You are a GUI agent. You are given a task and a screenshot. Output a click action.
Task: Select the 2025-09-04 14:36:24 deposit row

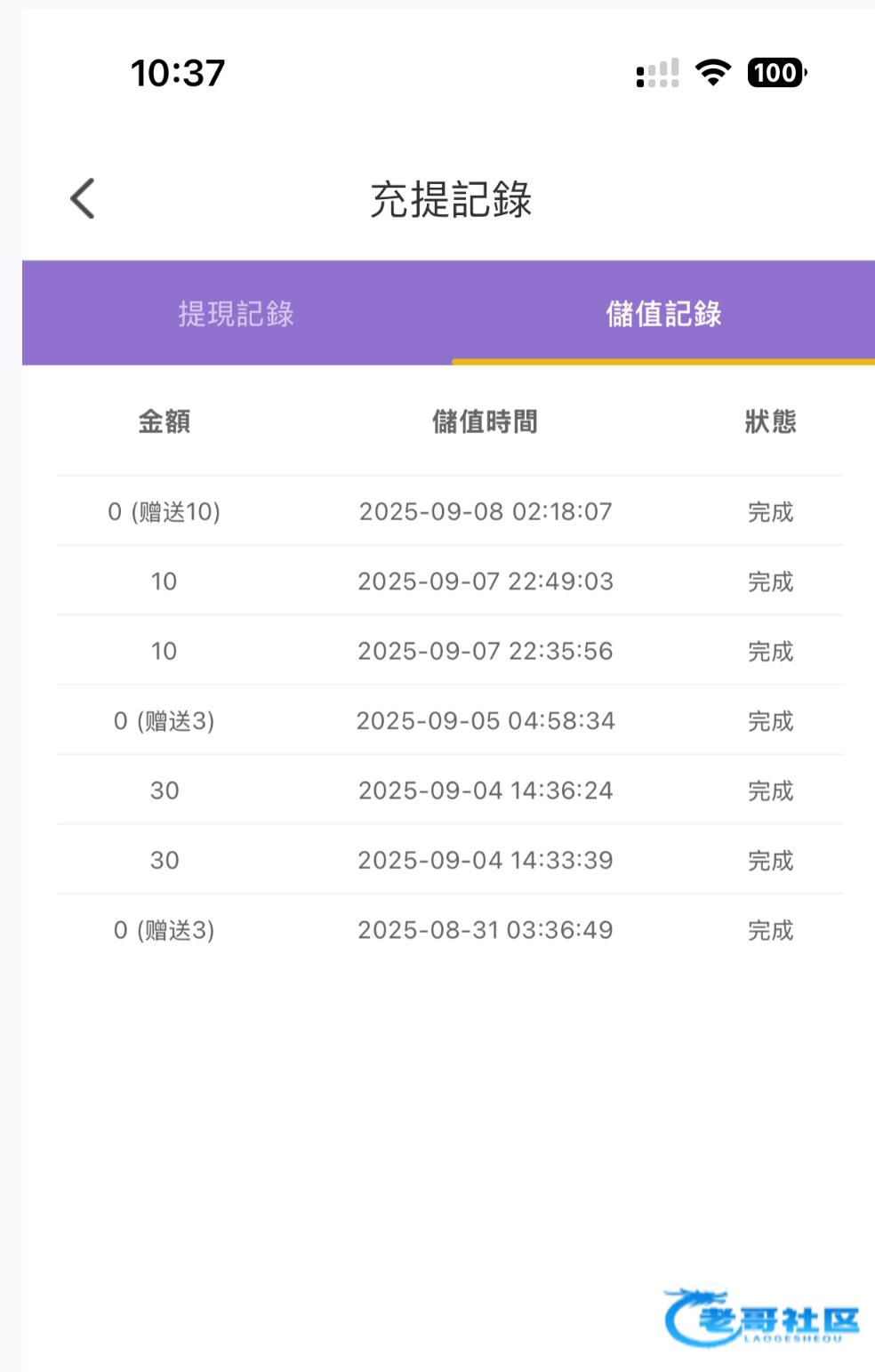(x=486, y=790)
